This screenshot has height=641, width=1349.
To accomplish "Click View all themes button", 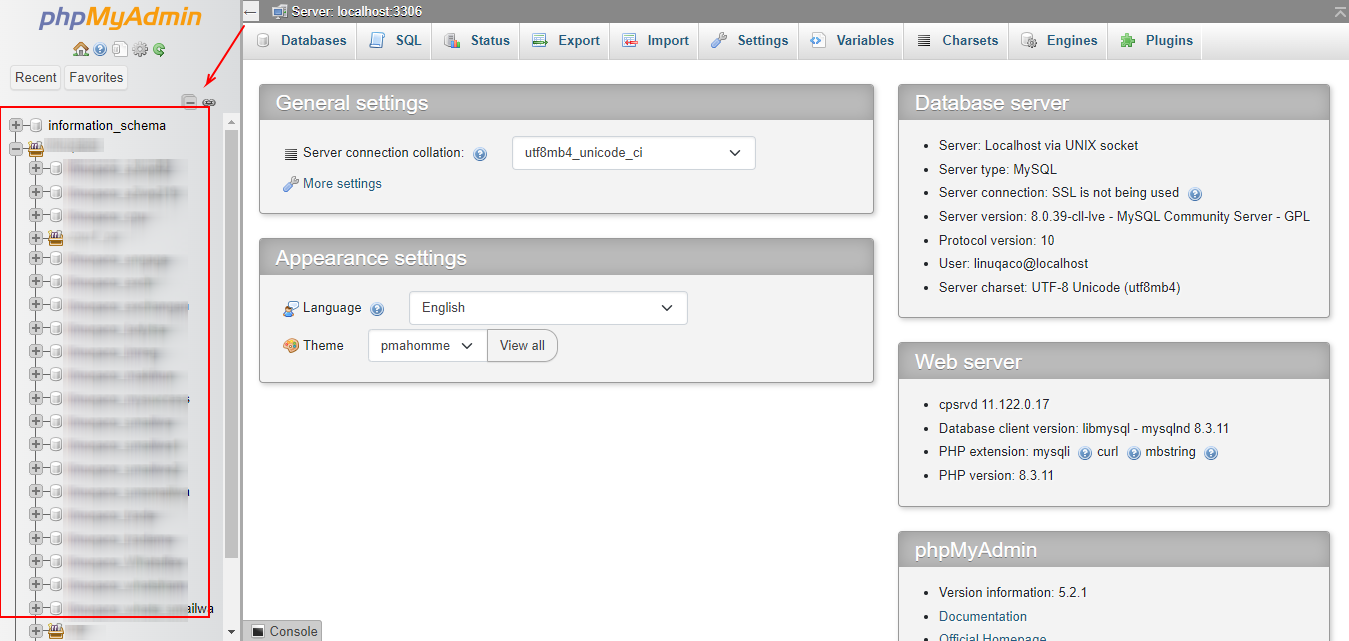I will click(x=522, y=346).
